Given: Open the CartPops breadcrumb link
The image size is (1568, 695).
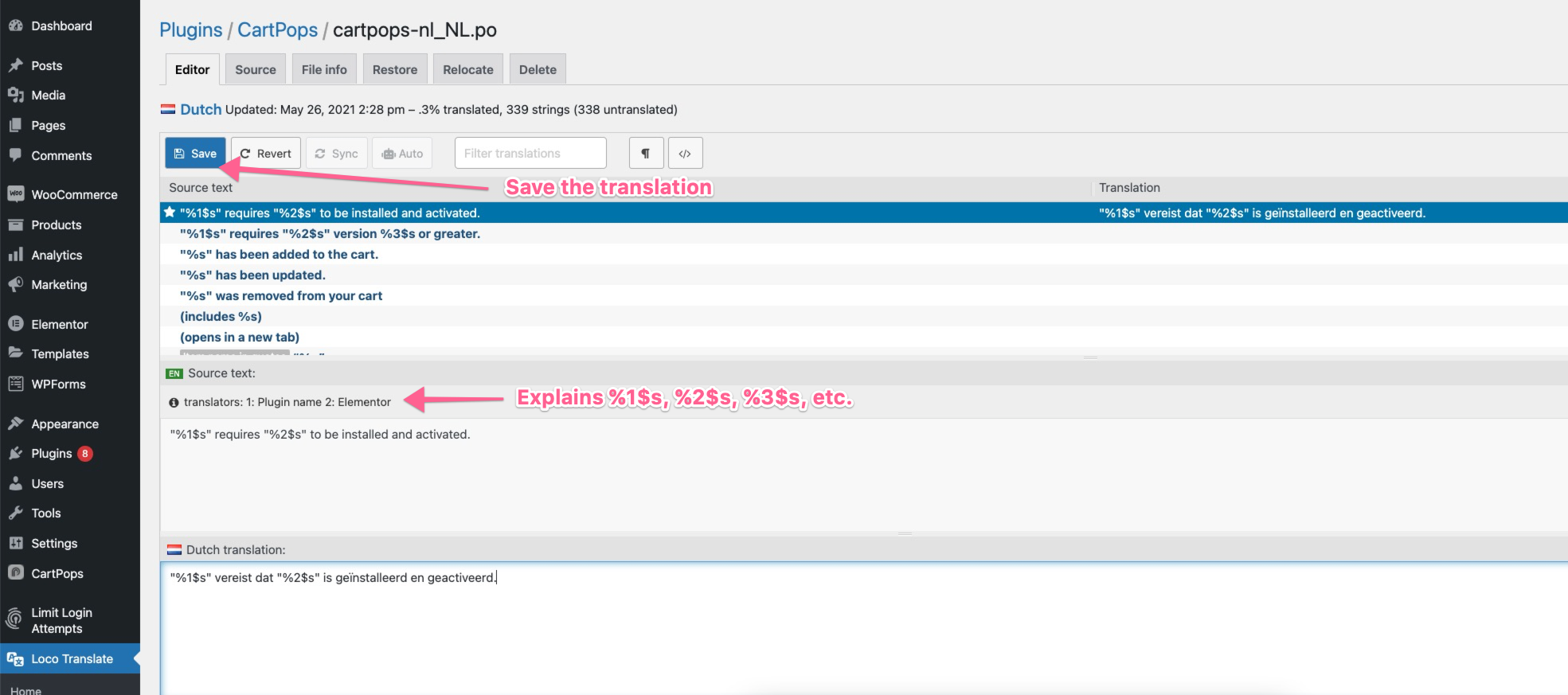Looking at the screenshot, I should [x=277, y=30].
